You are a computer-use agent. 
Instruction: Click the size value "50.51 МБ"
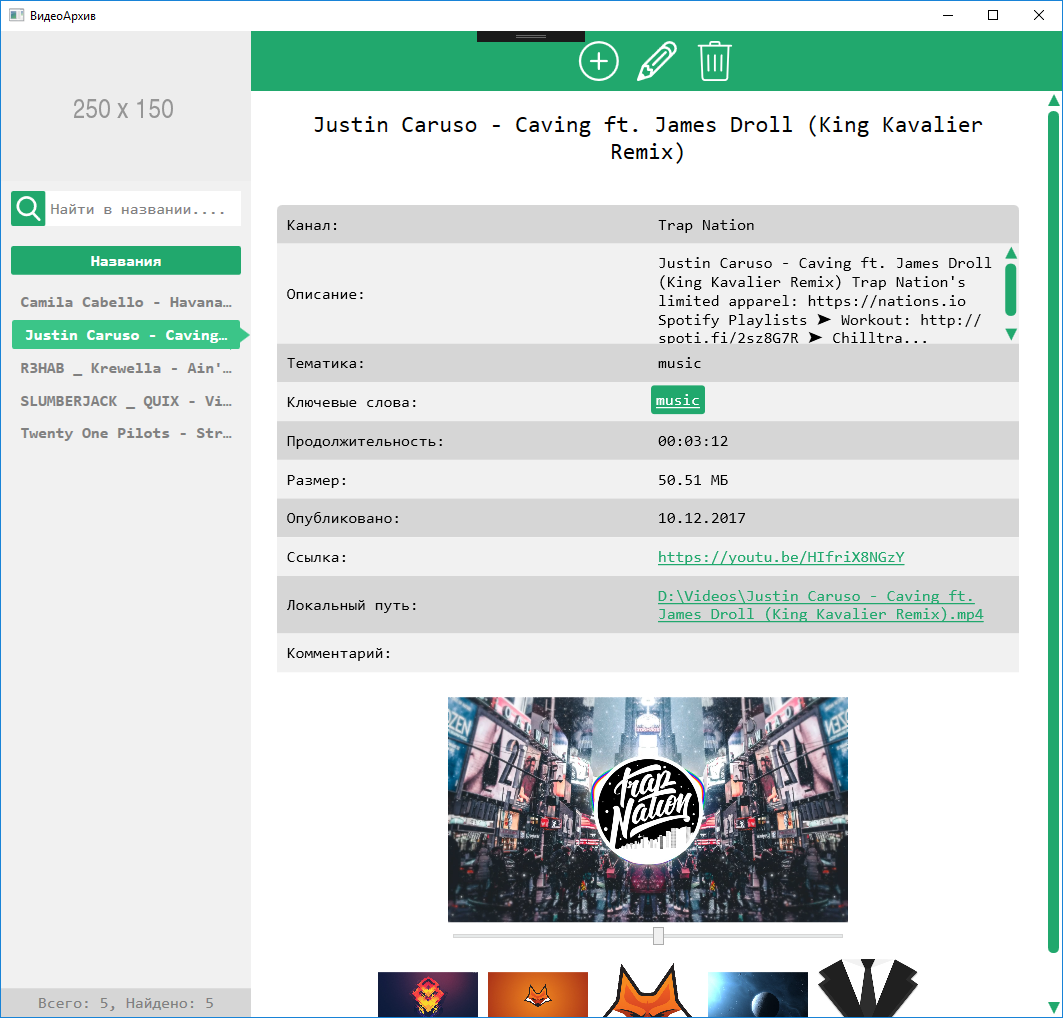(x=693, y=481)
